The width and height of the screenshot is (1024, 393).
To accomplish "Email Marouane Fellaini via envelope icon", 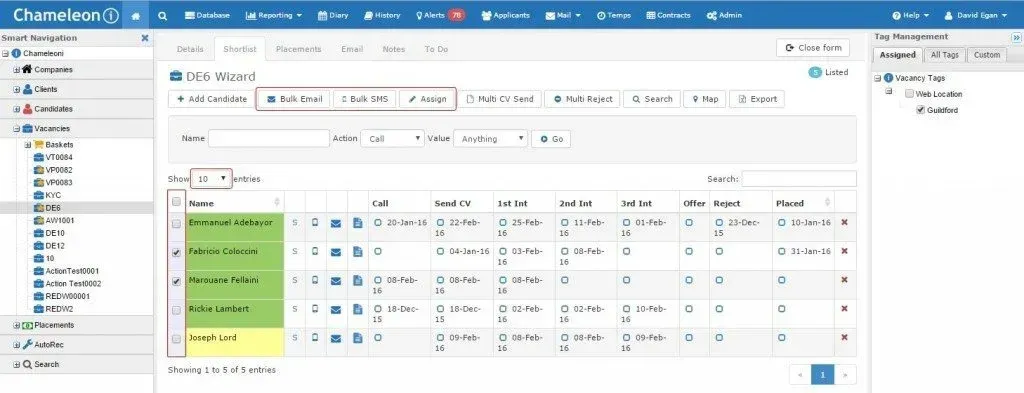I will click(x=336, y=281).
